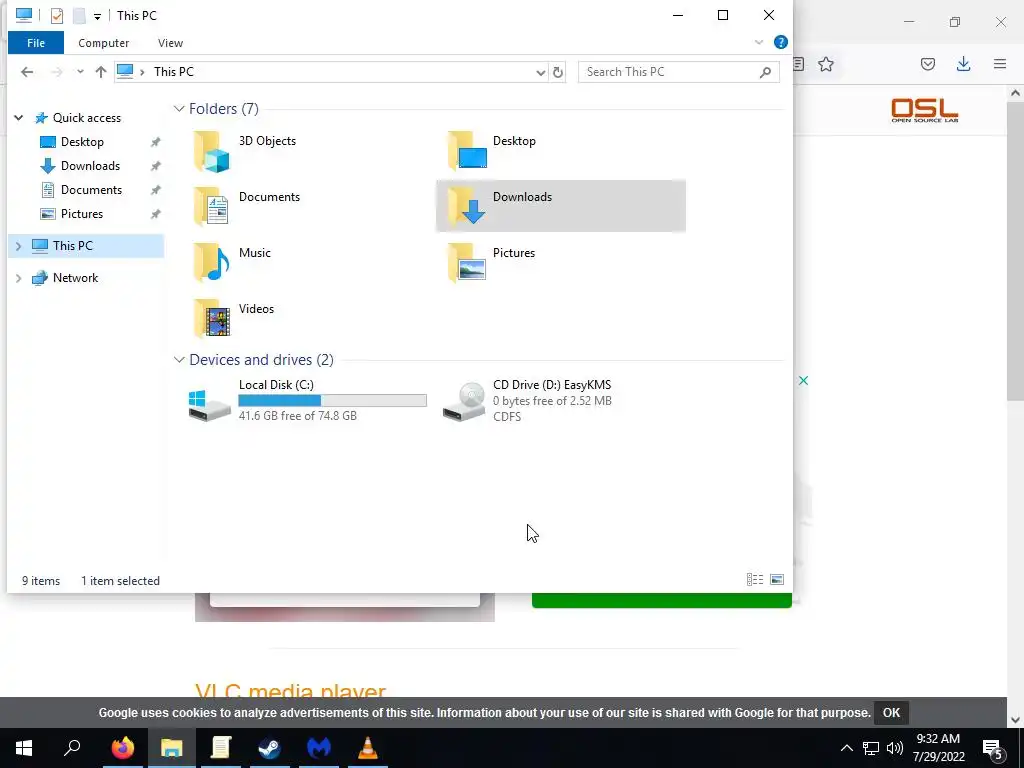The height and width of the screenshot is (768, 1024).
Task: Click the search magnifier in Search This PC
Action: point(765,72)
